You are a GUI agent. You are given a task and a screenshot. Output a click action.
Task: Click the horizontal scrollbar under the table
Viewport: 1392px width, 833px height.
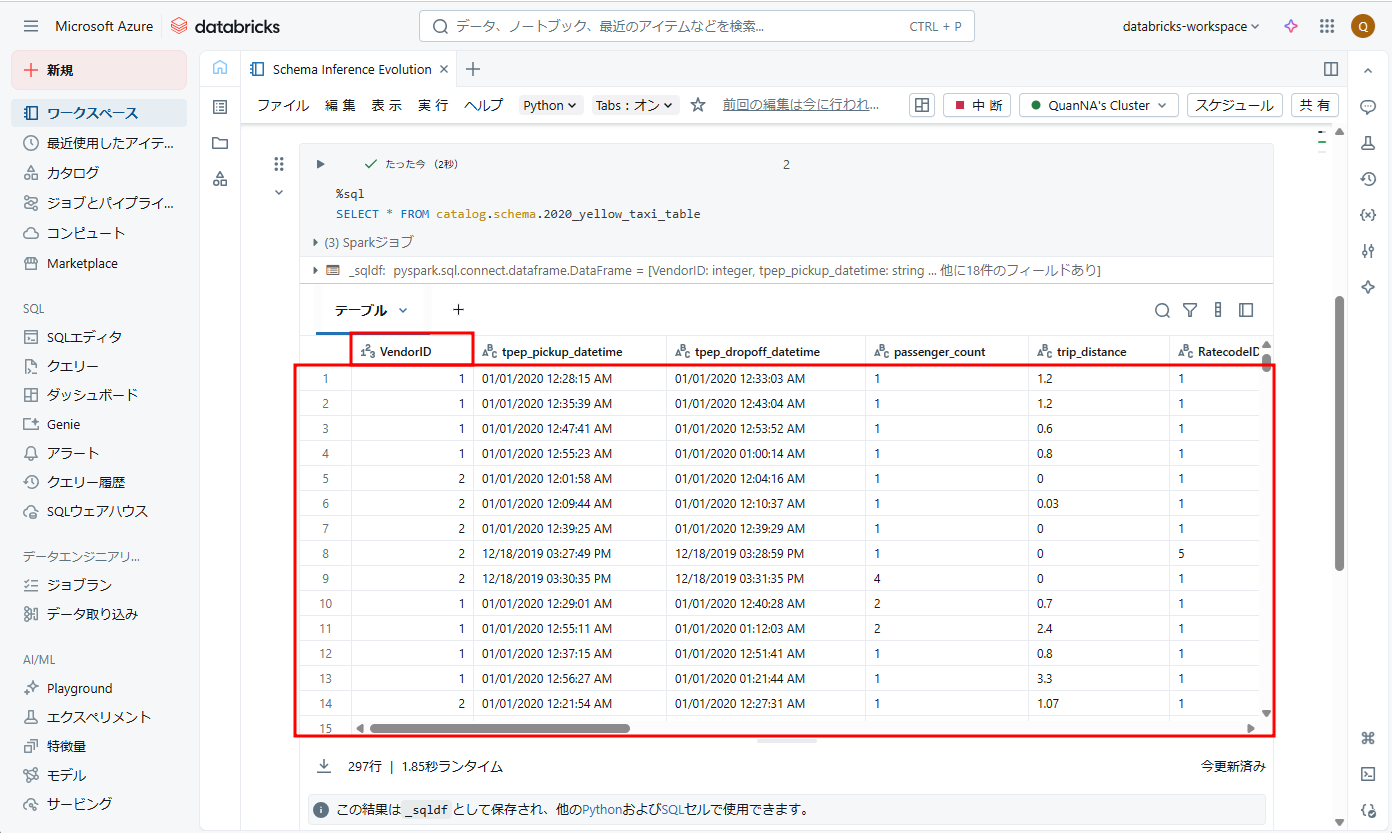pyautogui.click(x=499, y=728)
